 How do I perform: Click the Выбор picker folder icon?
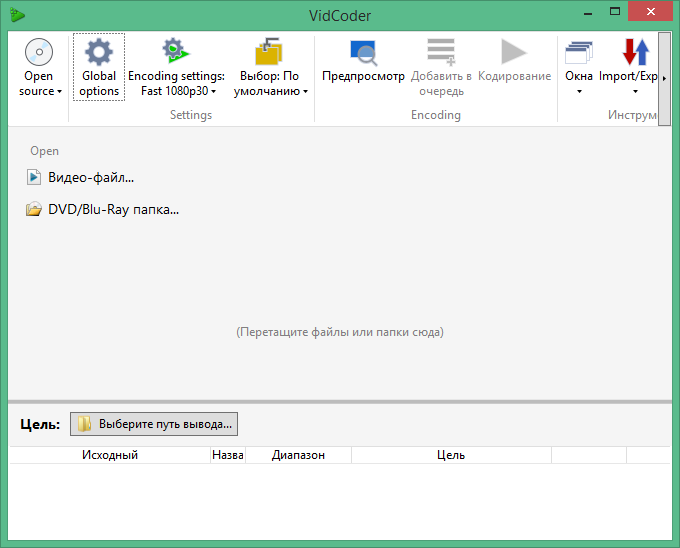point(269,51)
